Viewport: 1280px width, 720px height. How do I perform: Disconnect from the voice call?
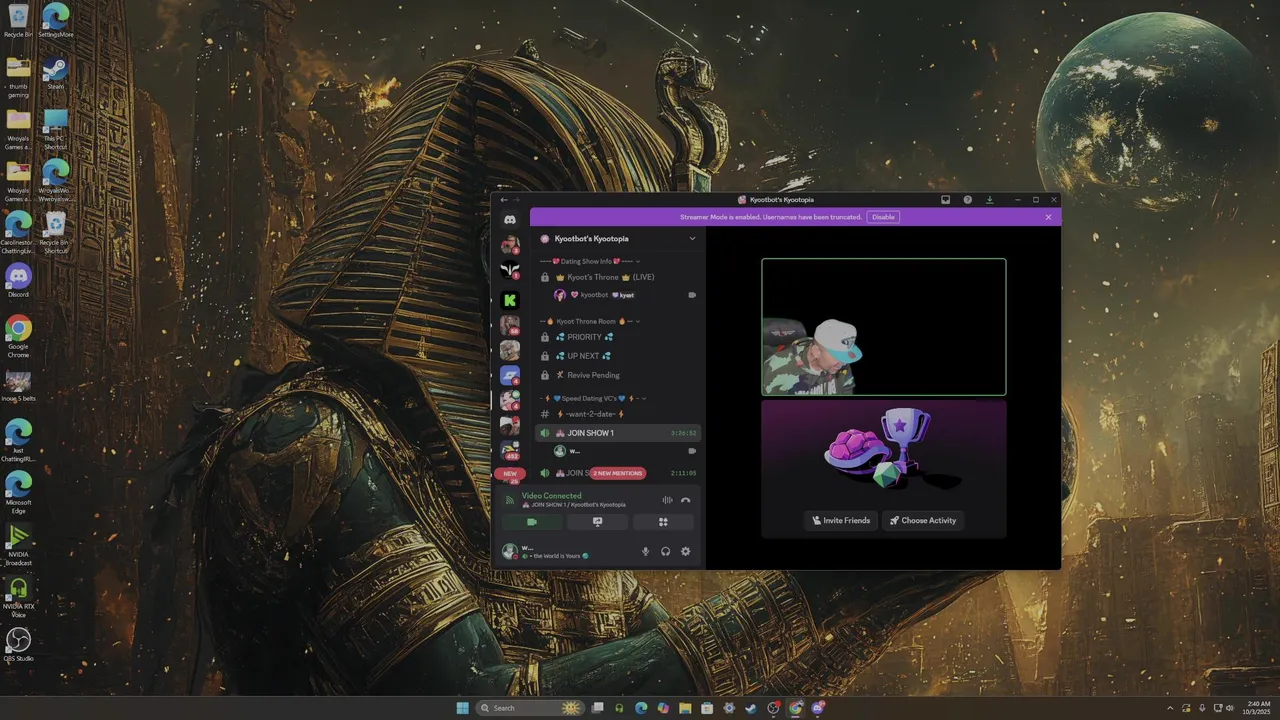tap(686, 500)
